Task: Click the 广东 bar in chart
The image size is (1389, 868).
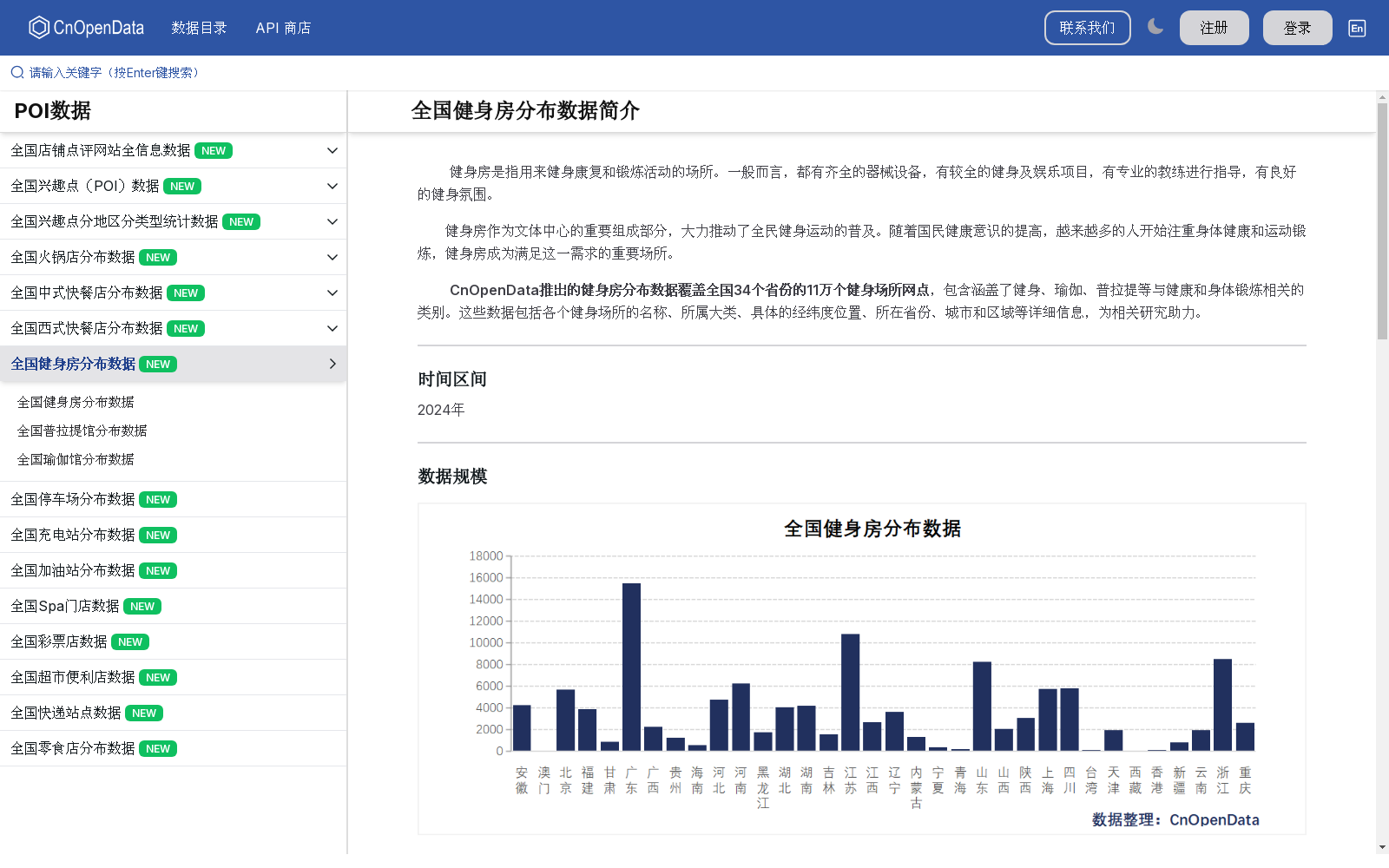Action: (631, 667)
